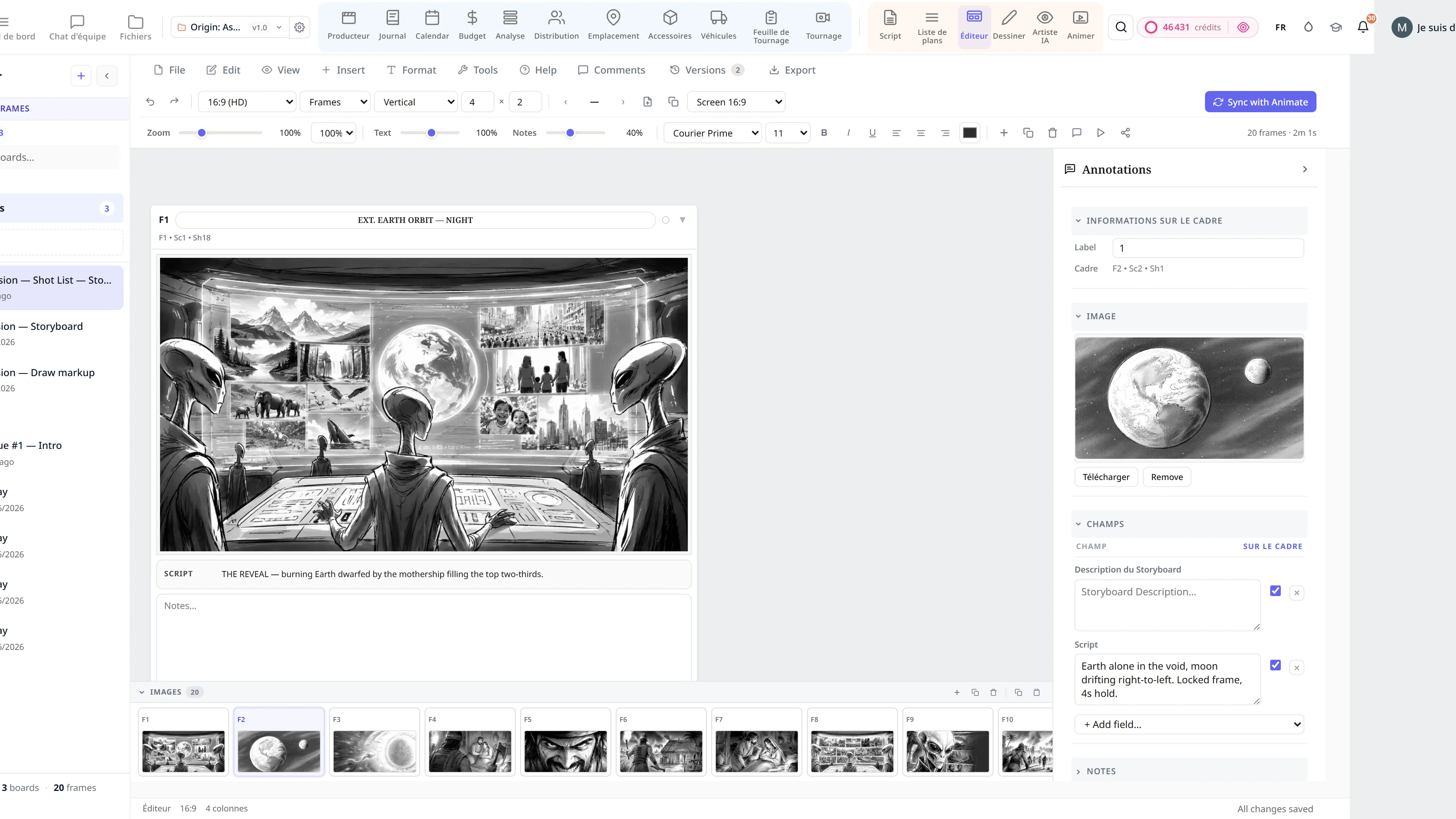The image size is (1456, 819).
Task: Open Versions panel
Action: click(x=706, y=70)
